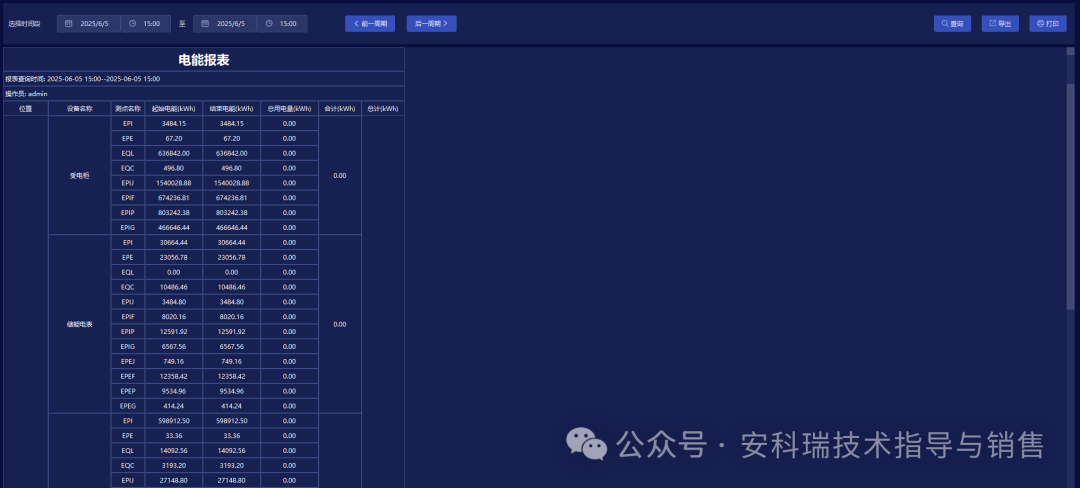Click end energy value 33.36
Screen dimensions: 1080x488
coord(231,436)
